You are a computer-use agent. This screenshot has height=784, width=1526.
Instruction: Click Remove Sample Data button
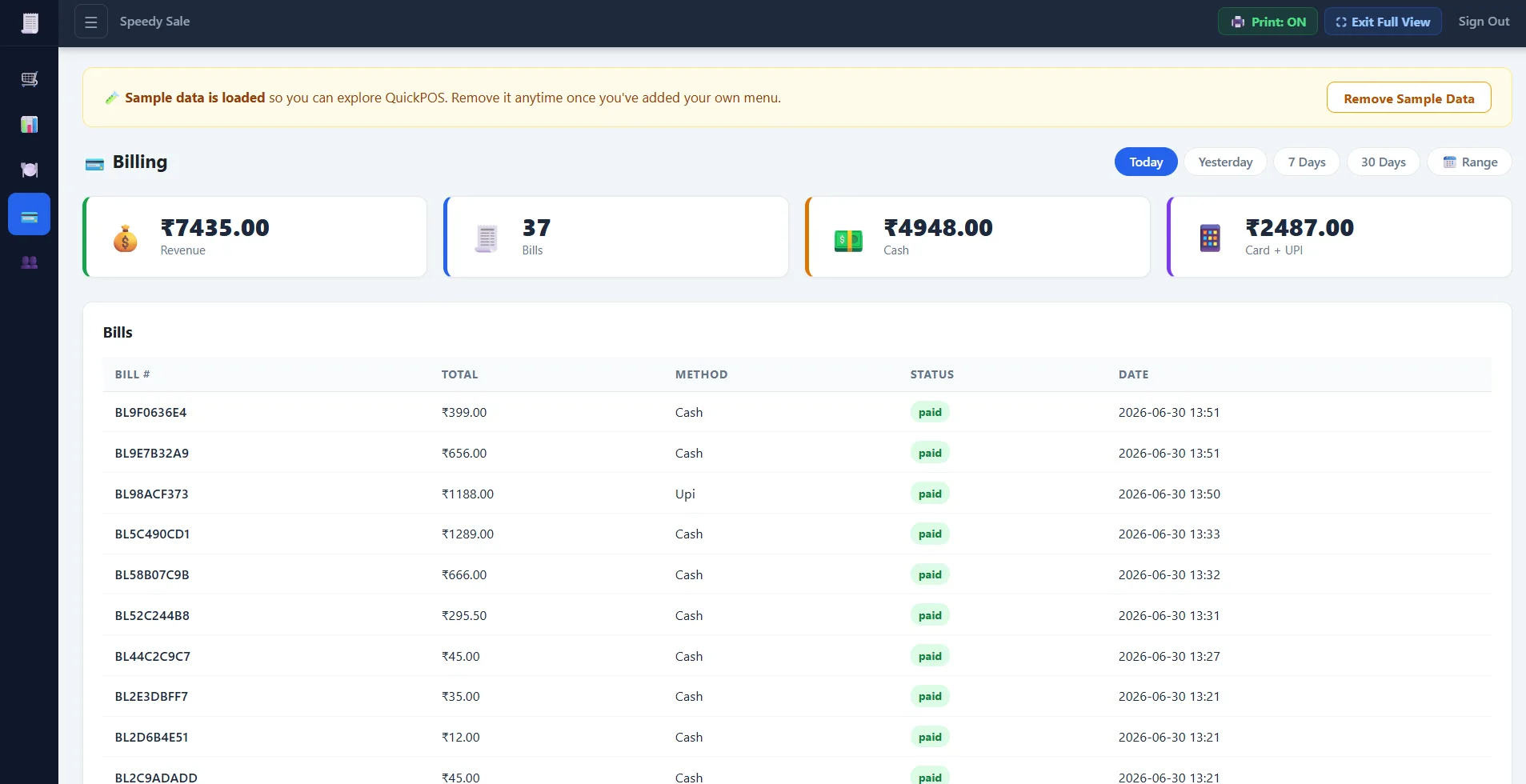(x=1408, y=98)
